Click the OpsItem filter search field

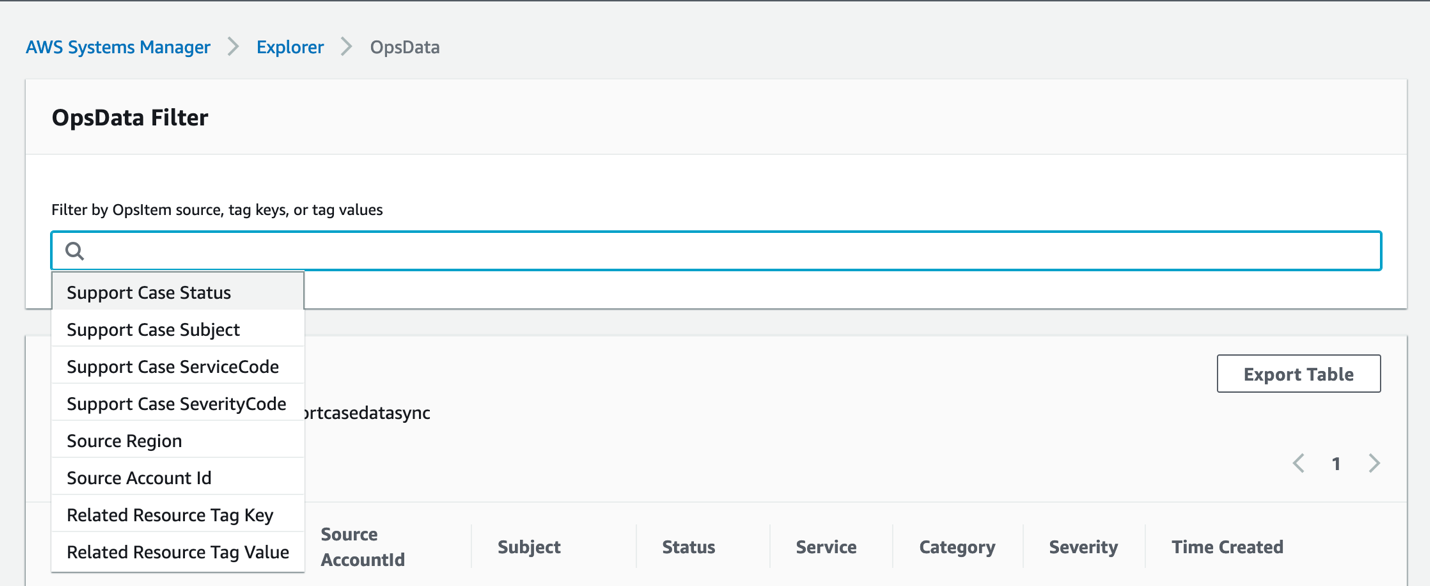[x=700, y=250]
